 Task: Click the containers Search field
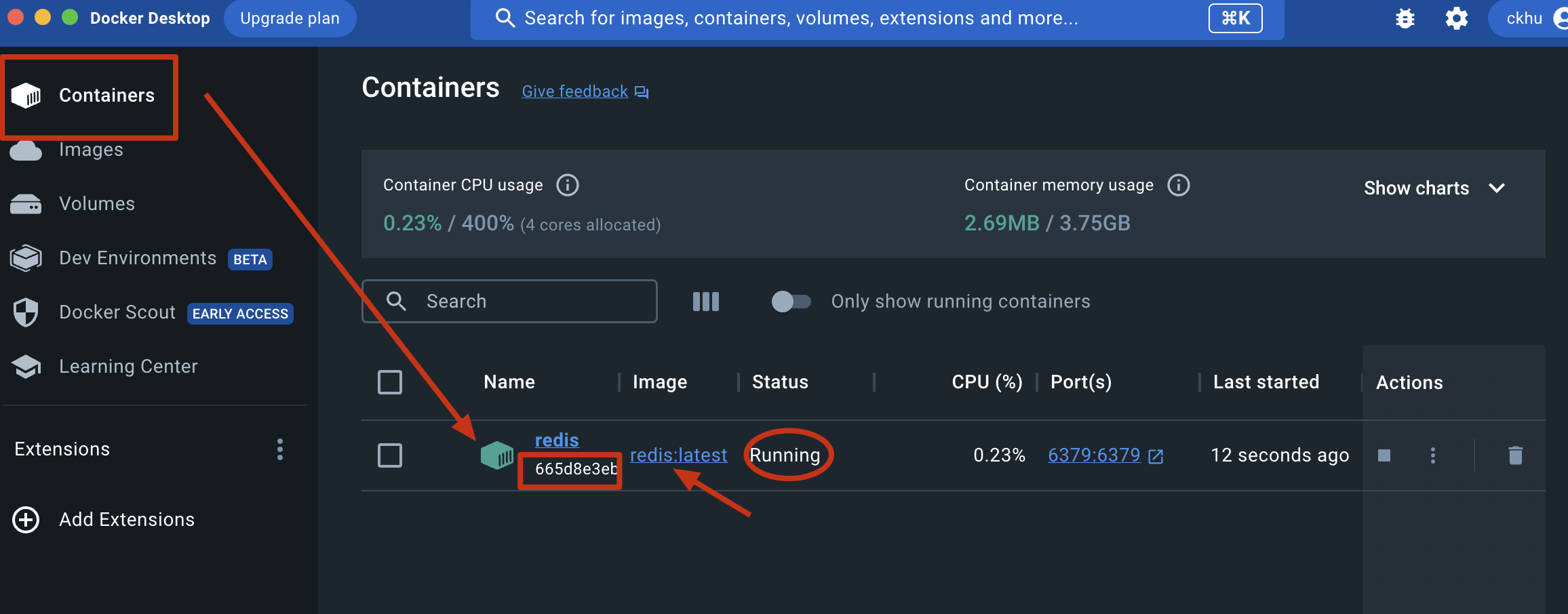coord(509,302)
